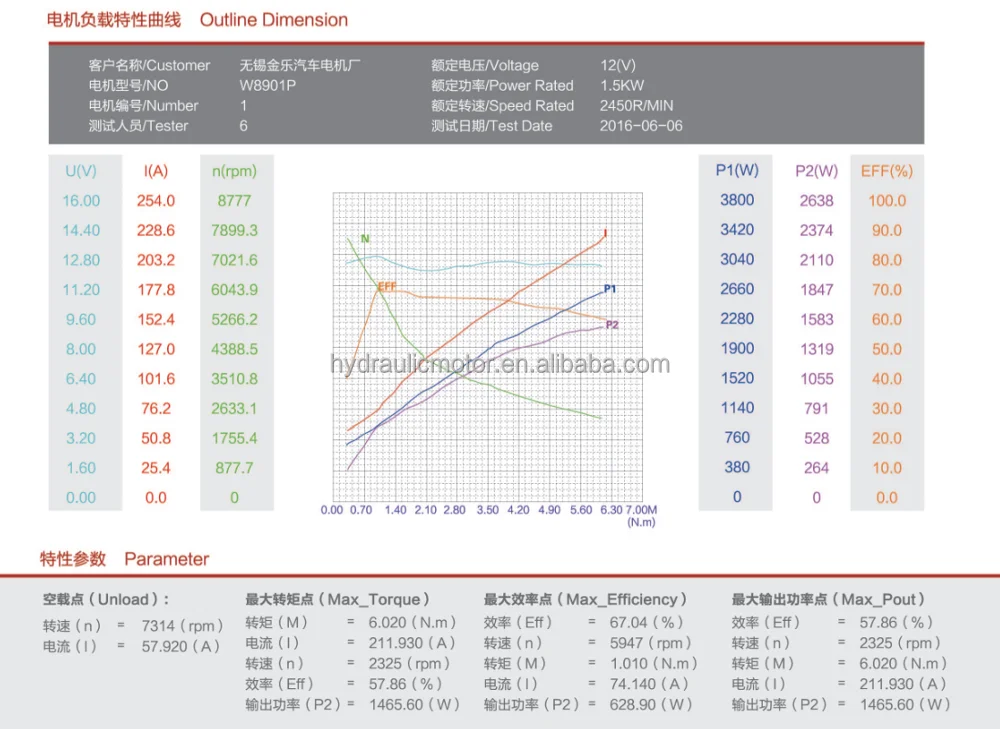The height and width of the screenshot is (729, 1000).
Task: Click the 'U(V)' column header
Action: tap(81, 171)
